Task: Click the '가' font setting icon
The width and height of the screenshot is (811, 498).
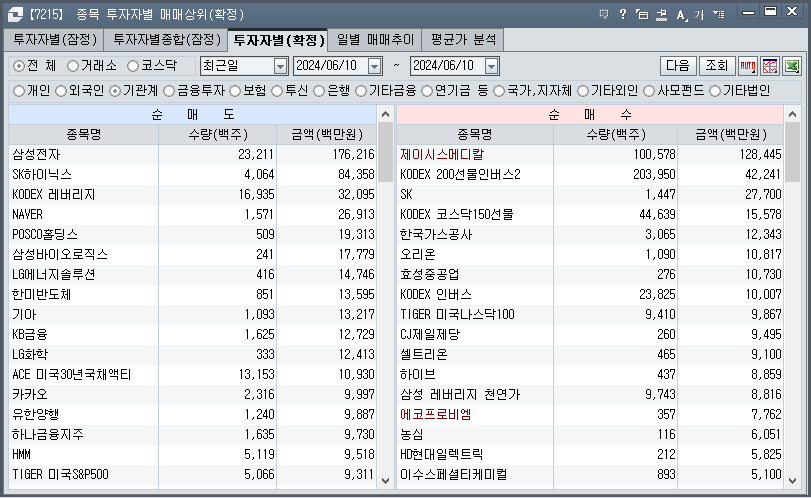Action: pyautogui.click(x=699, y=14)
